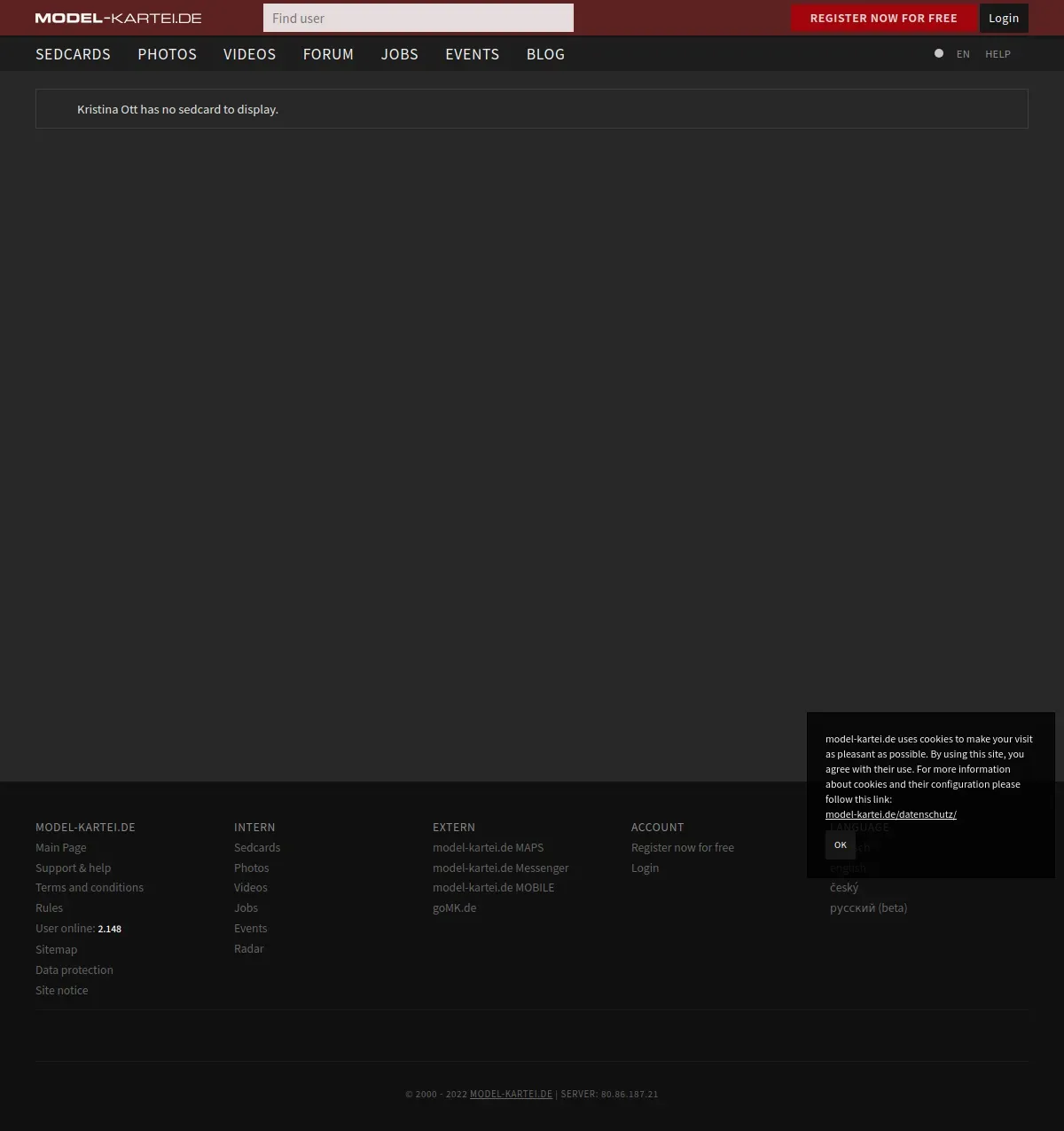Image resolution: width=1064 pixels, height=1131 pixels.
Task: Click the Login button in header
Action: click(x=1004, y=18)
